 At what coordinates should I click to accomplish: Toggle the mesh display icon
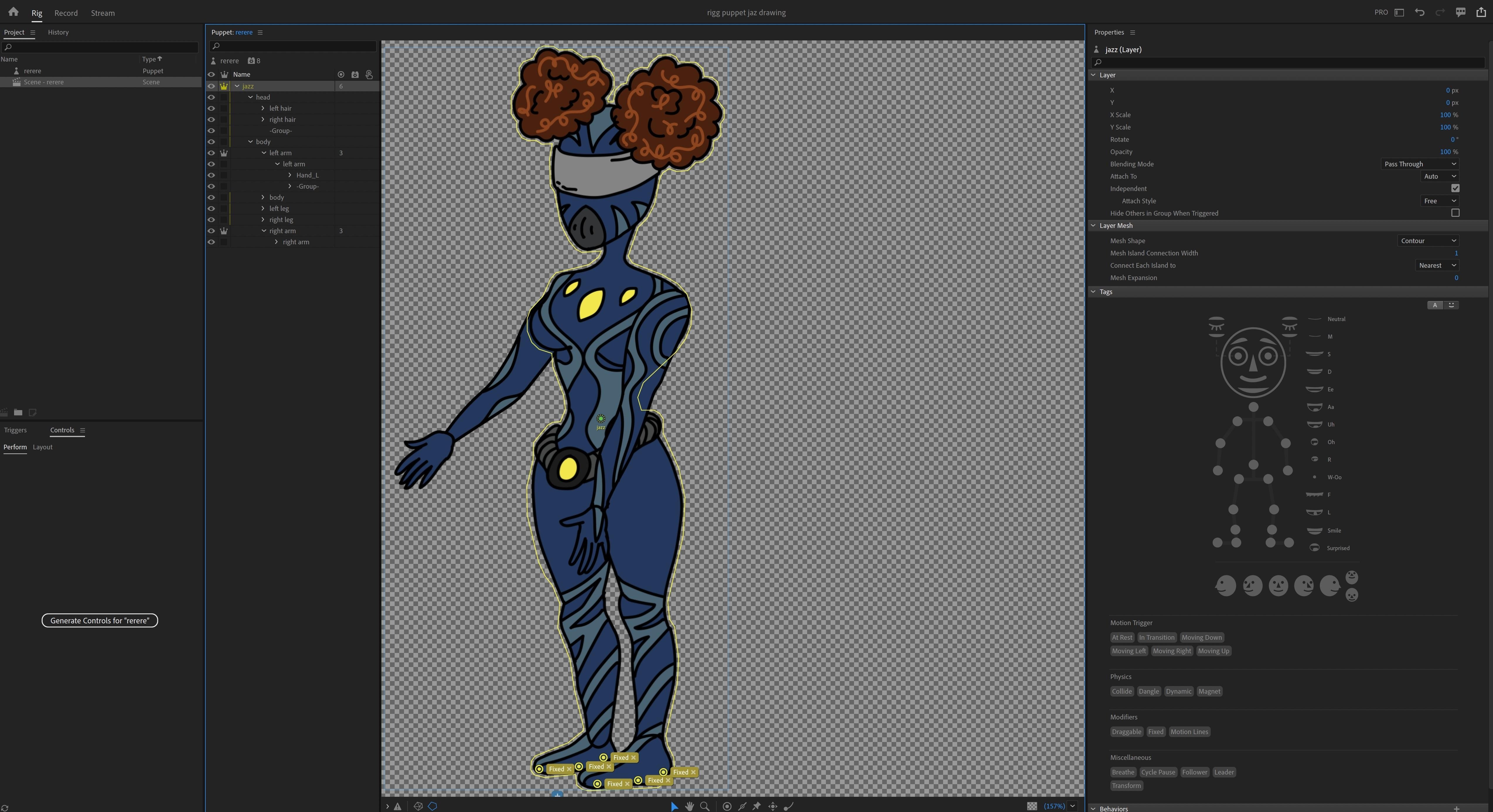418,806
